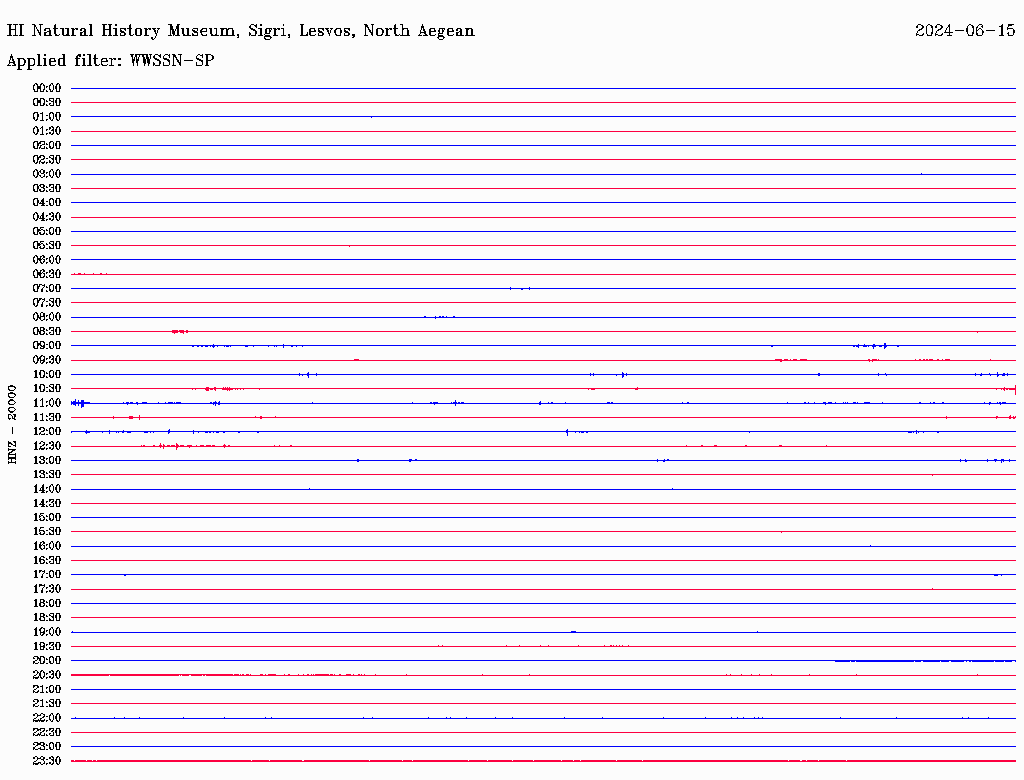Image resolution: width=1024 pixels, height=780 pixels.
Task: Select the 14:00 time label
Action: pyautogui.click(x=47, y=489)
